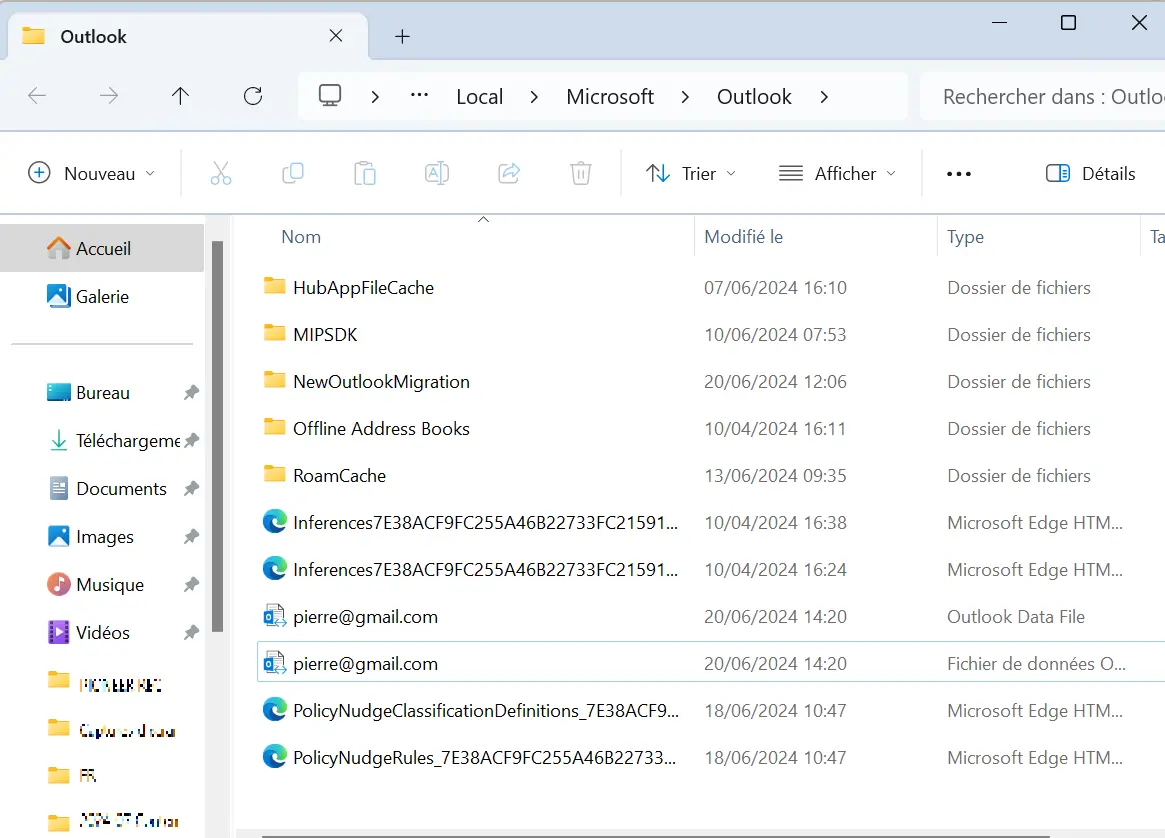Screen dimensions: 1165x838
Task: Click the pin icon next to Images
Action: 192,536
